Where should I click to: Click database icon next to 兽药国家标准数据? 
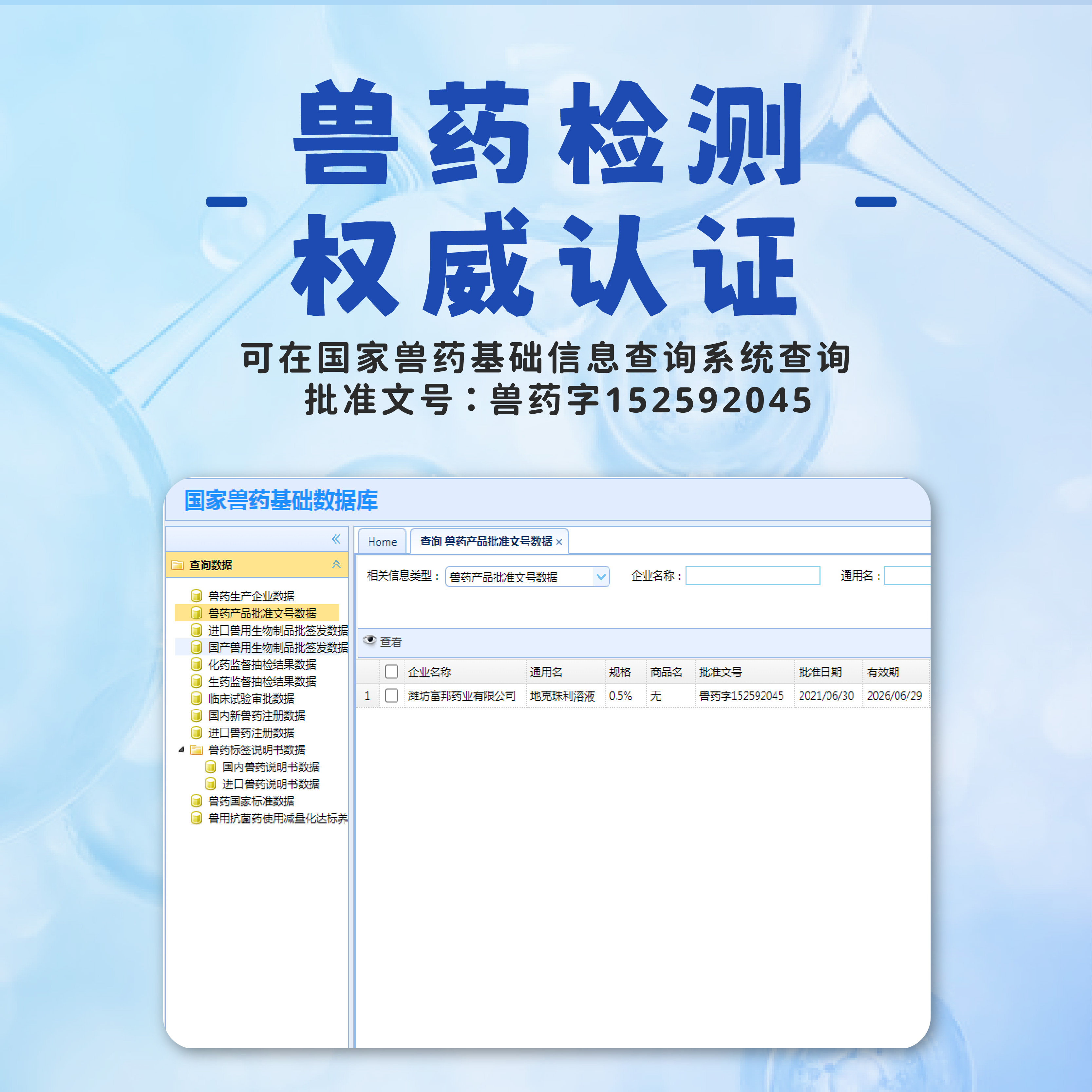[x=196, y=801]
